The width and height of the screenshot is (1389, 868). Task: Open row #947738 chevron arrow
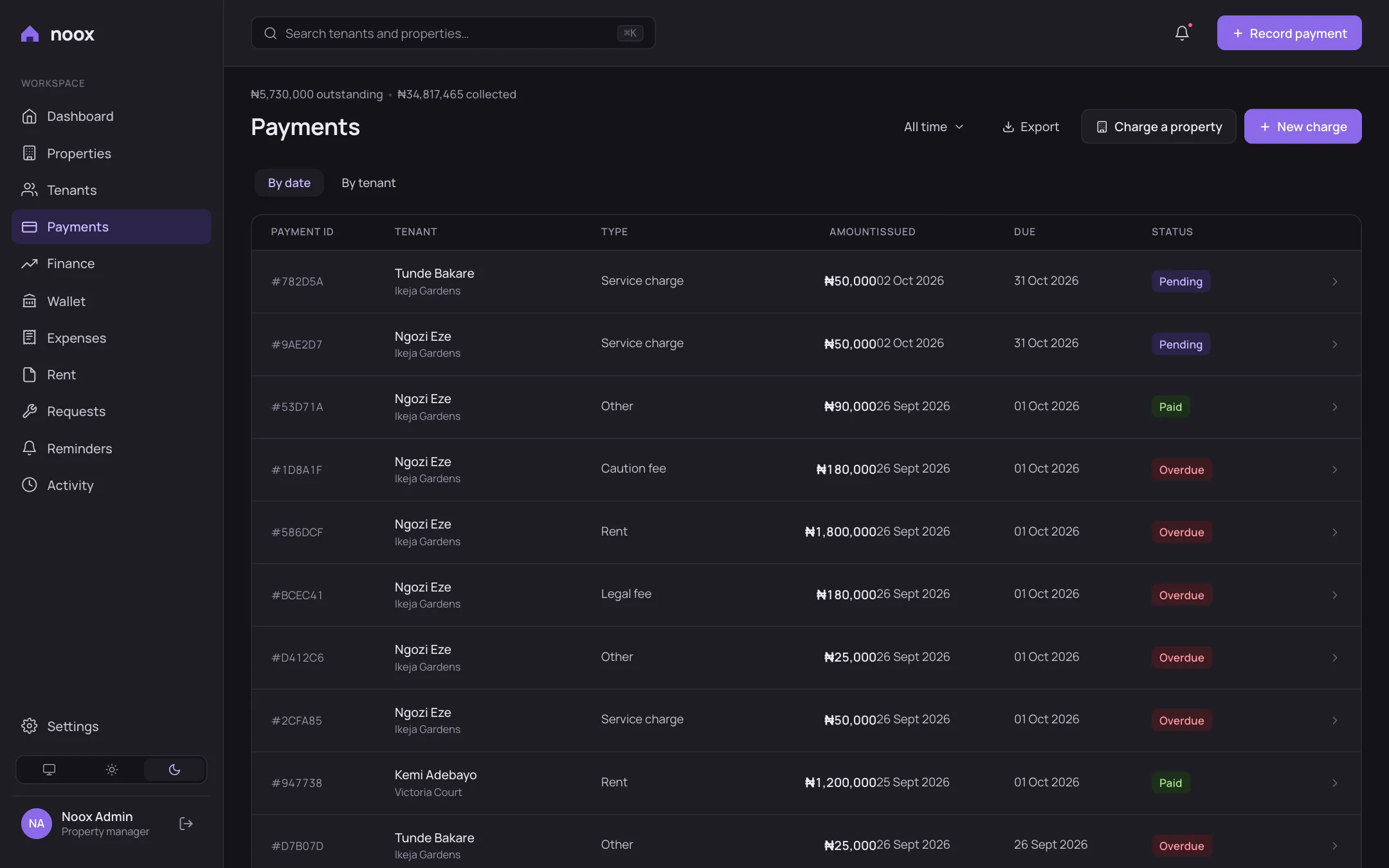click(x=1335, y=783)
